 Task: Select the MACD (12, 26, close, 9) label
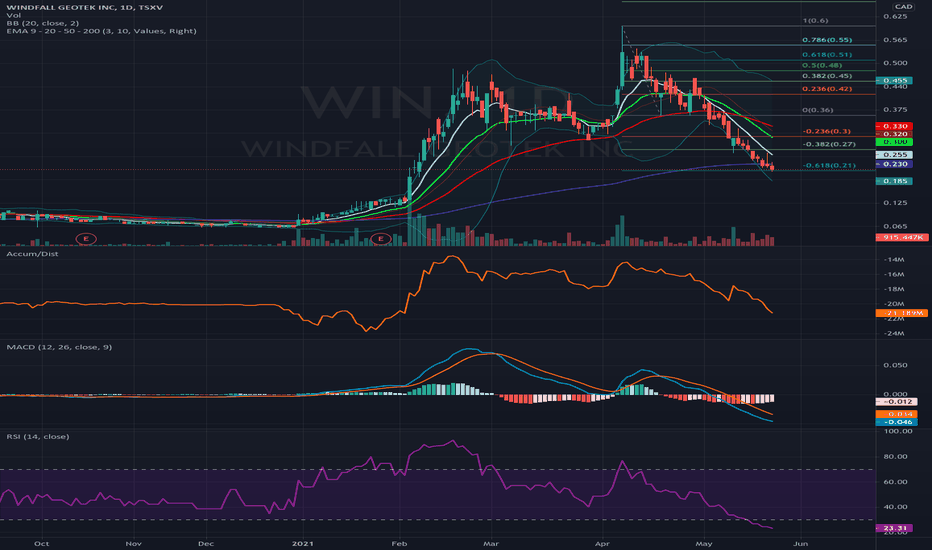click(x=59, y=347)
